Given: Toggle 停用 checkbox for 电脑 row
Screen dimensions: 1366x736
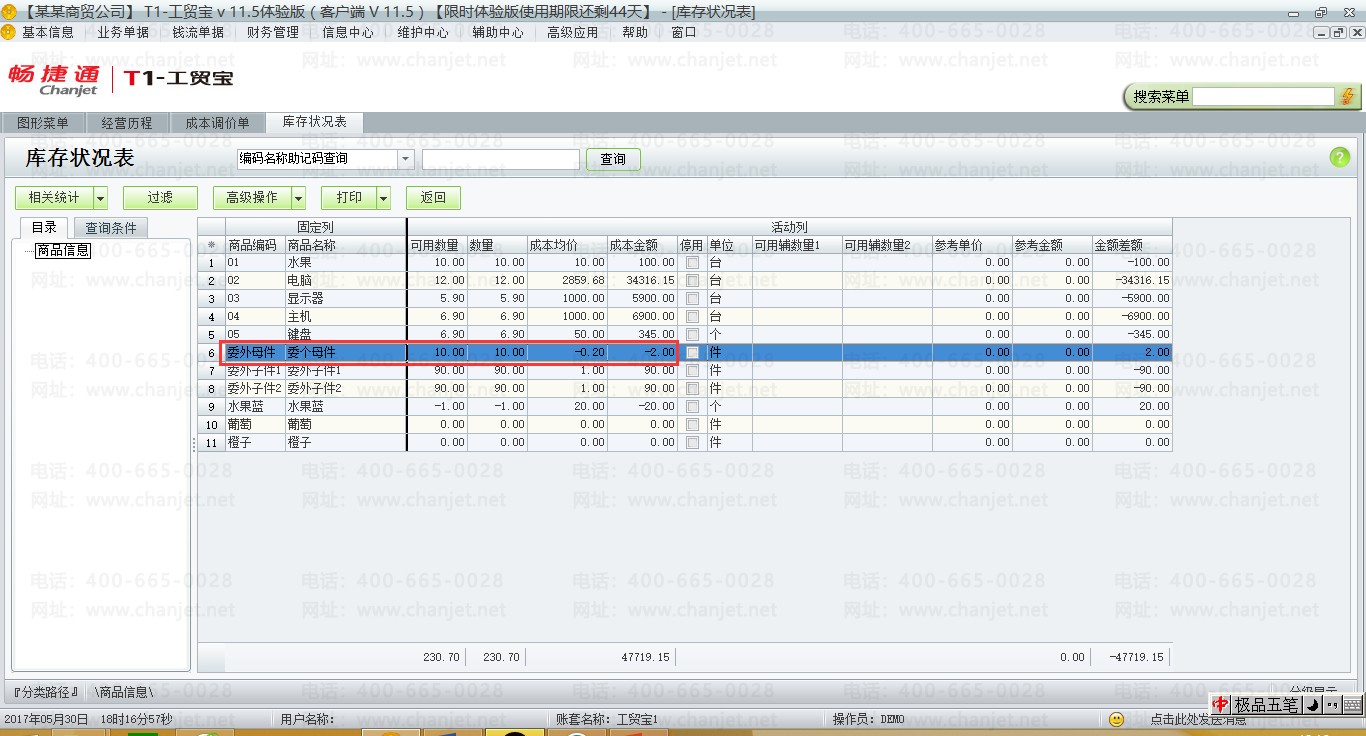Looking at the screenshot, I should (x=692, y=280).
